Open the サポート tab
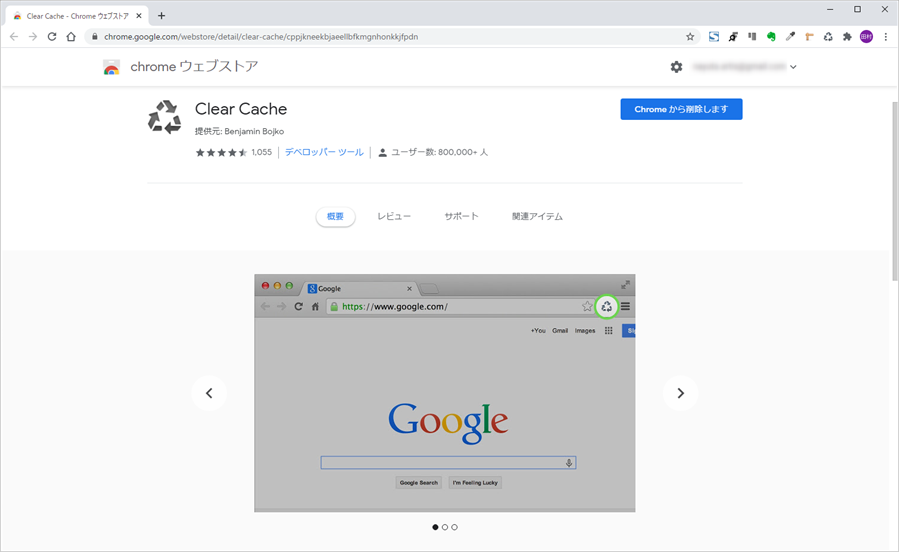The image size is (899, 552). pos(461,216)
